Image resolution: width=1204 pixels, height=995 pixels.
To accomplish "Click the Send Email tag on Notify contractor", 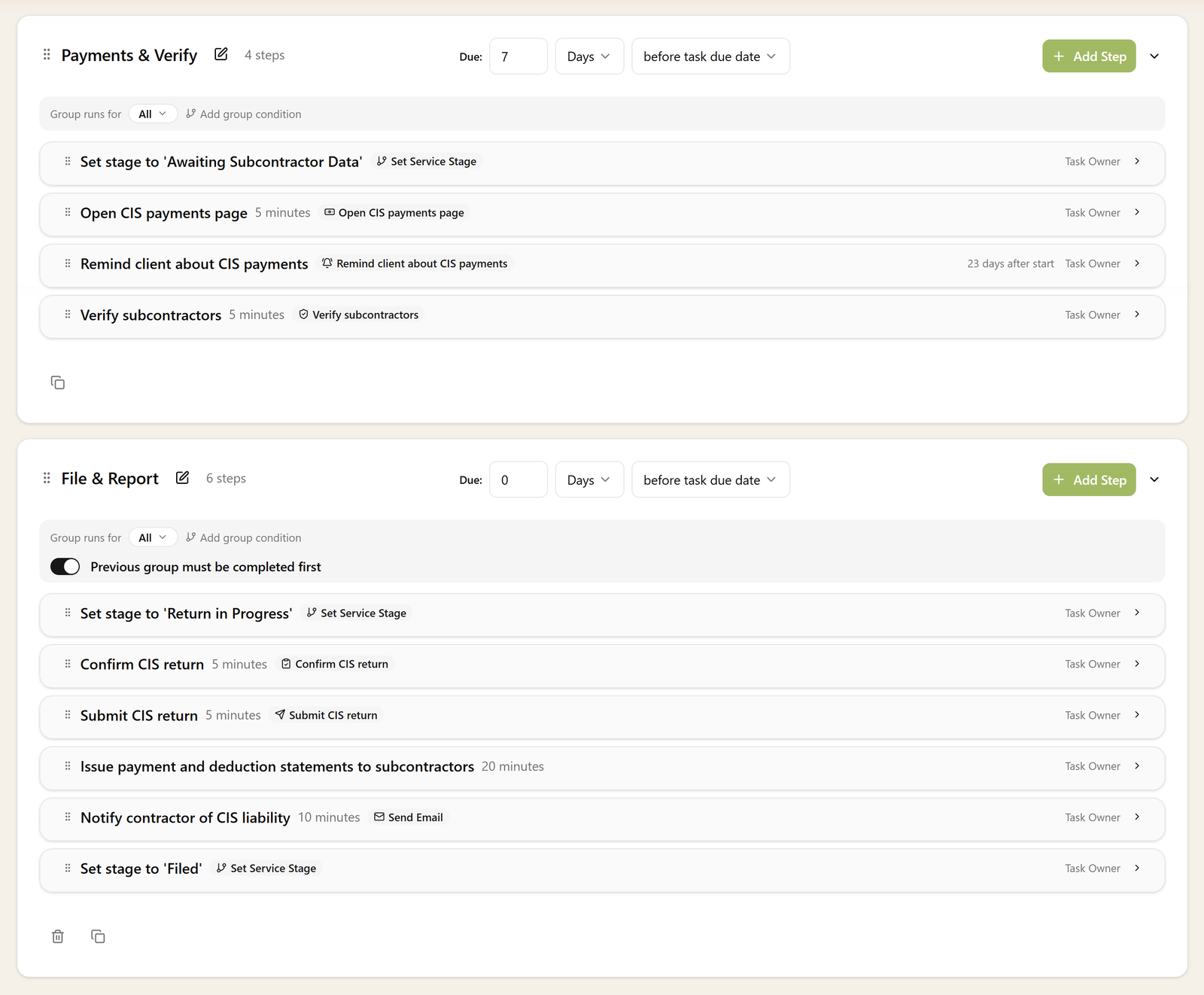I will pyautogui.click(x=409, y=817).
